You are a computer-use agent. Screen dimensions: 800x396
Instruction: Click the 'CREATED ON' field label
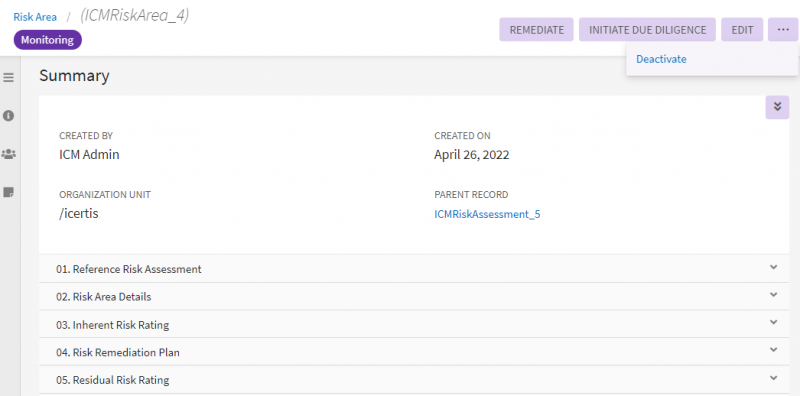point(462,136)
